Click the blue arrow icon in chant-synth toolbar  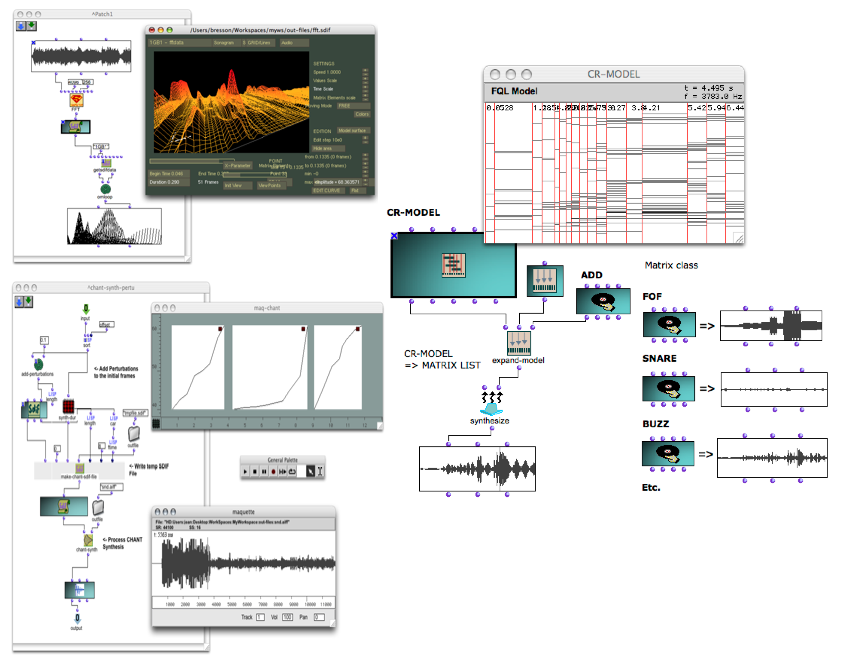click(x=19, y=302)
